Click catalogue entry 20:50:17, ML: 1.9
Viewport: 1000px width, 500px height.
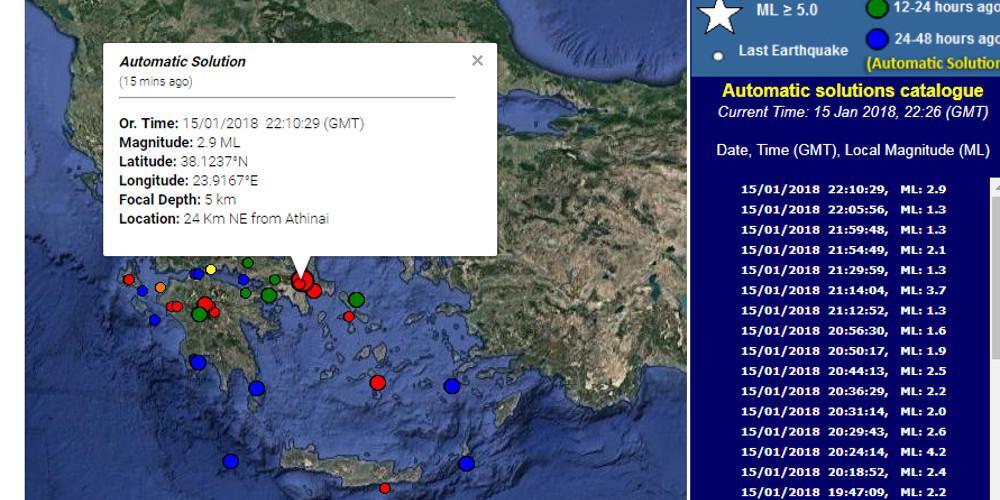coord(843,351)
